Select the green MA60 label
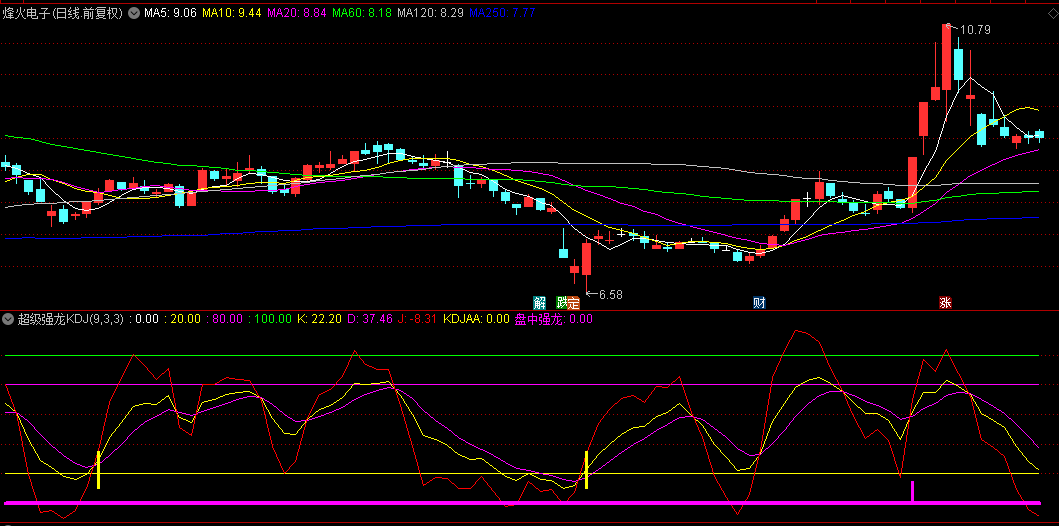Image resolution: width=1059 pixels, height=526 pixels. 362,14
